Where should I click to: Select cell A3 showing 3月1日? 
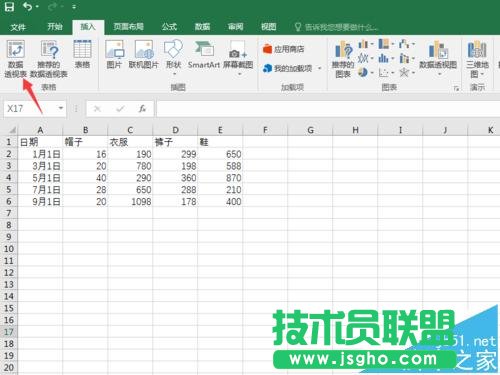[40, 166]
